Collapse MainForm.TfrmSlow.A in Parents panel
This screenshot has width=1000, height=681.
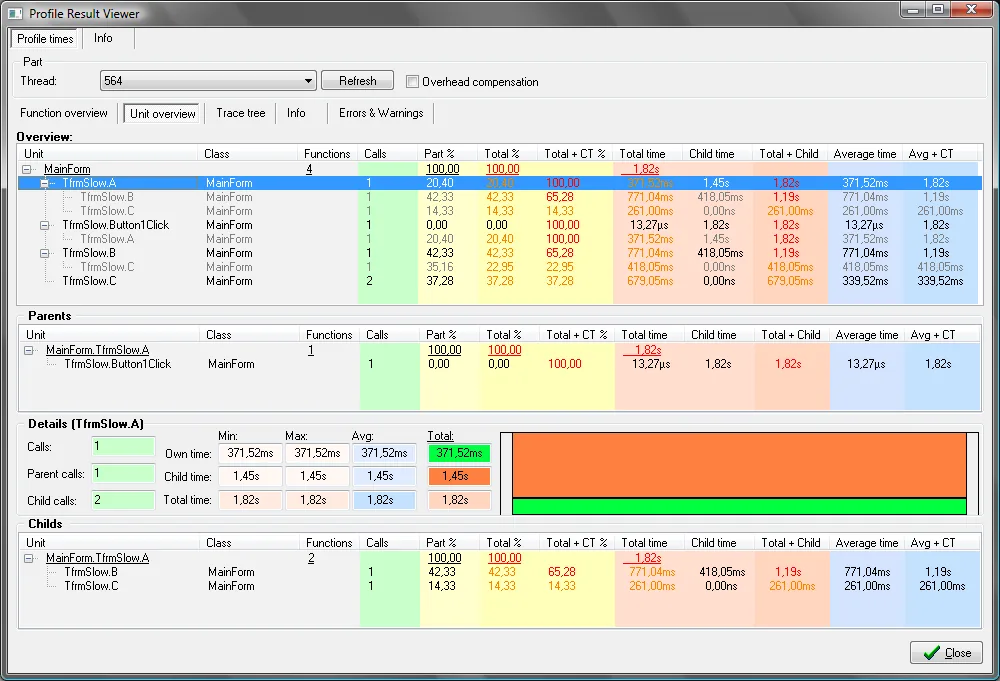[x=29, y=350]
